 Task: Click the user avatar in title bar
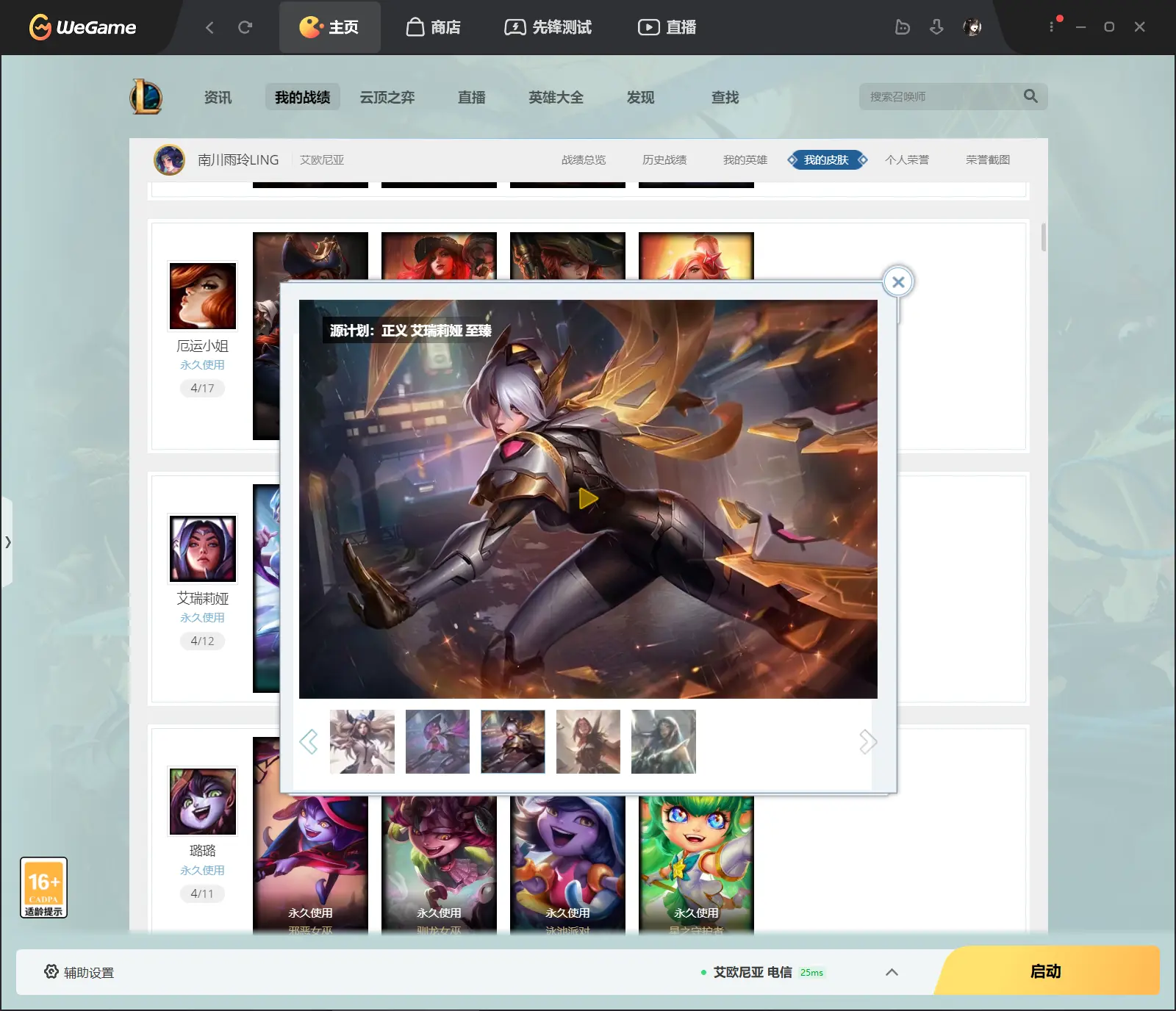click(972, 27)
